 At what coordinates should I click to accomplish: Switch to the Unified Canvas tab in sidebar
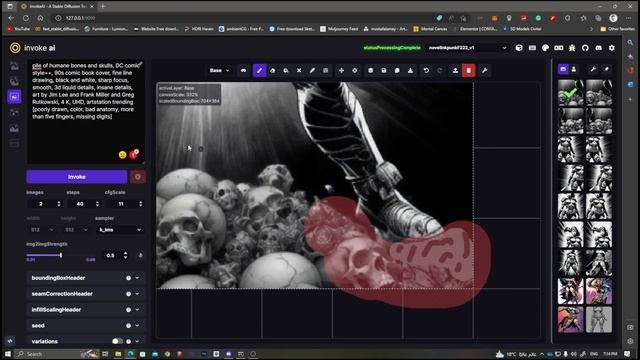(14, 97)
